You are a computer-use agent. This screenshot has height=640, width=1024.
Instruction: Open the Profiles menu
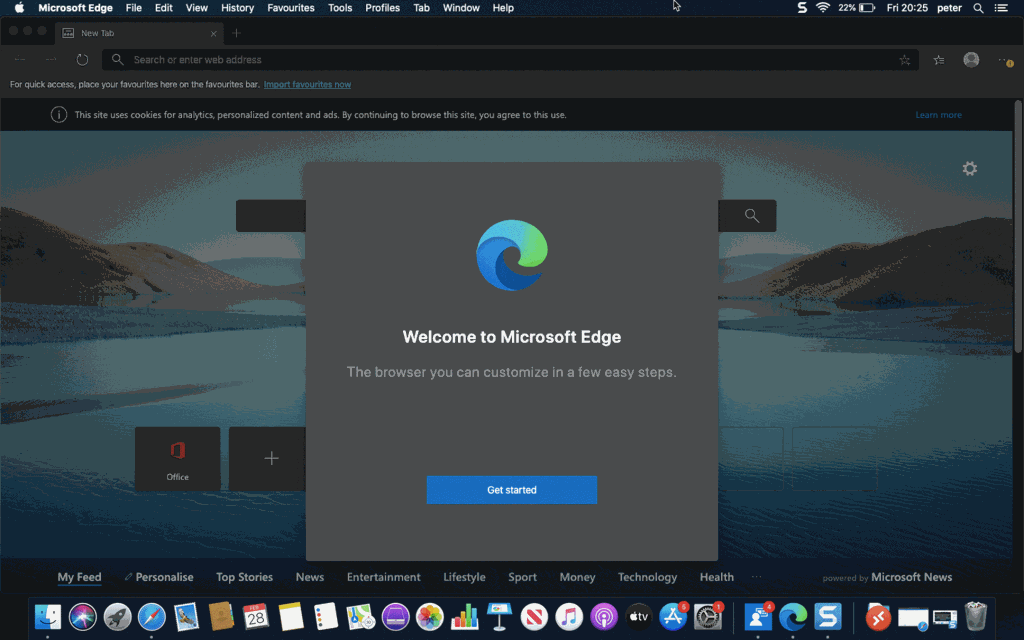click(382, 8)
